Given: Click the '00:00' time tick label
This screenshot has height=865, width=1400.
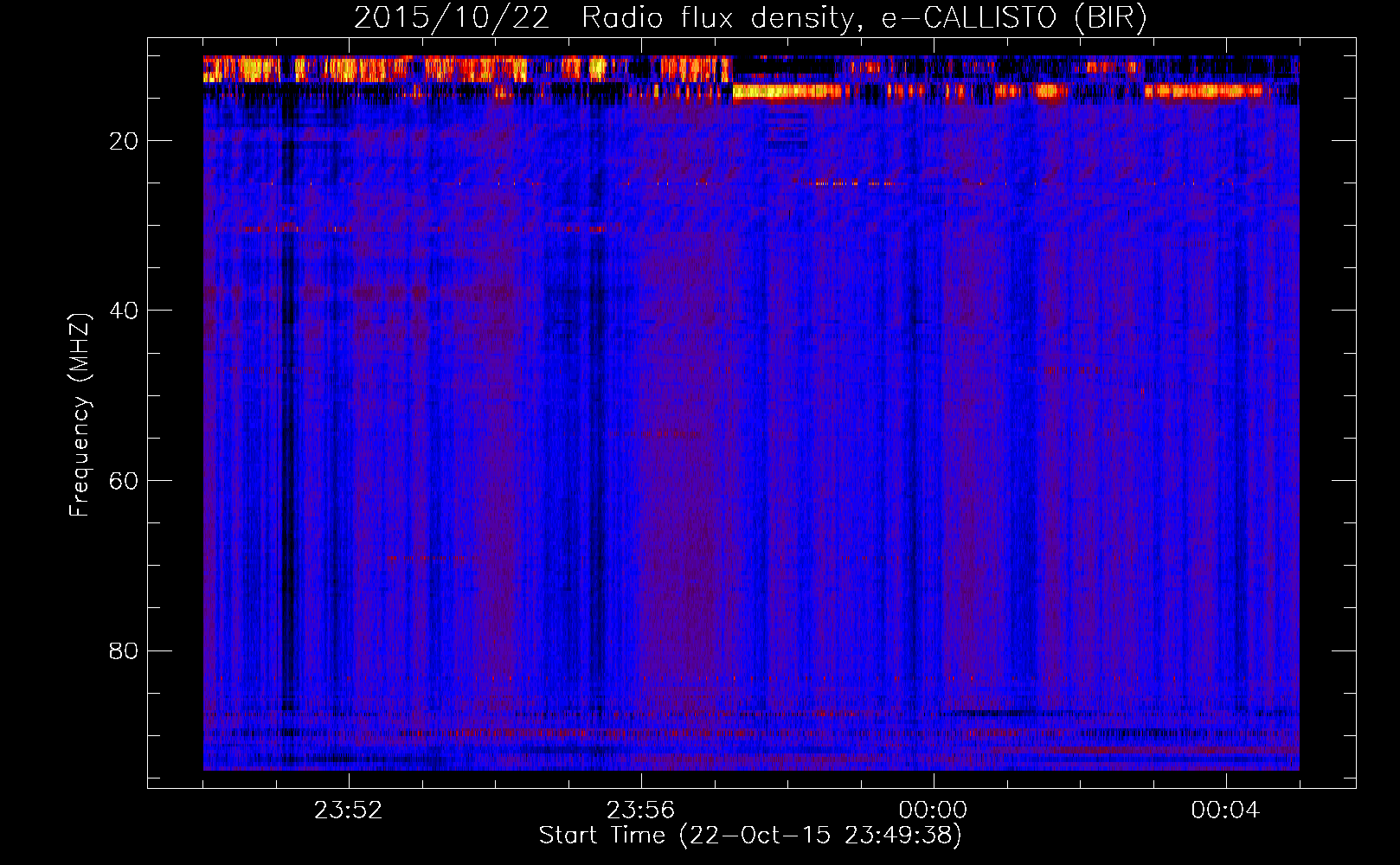Looking at the screenshot, I should (x=933, y=811).
